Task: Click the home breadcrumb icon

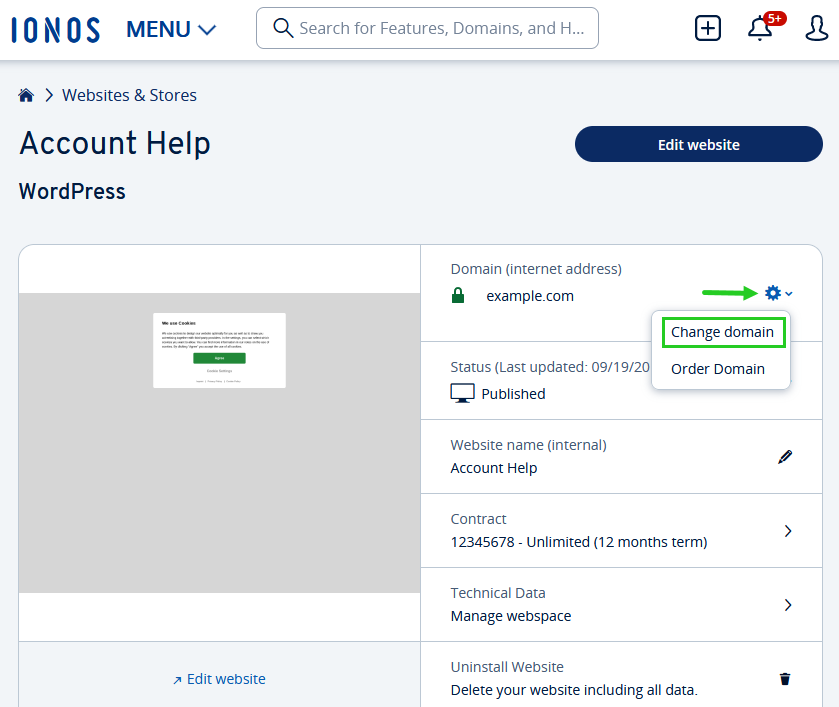Action: pyautogui.click(x=26, y=95)
